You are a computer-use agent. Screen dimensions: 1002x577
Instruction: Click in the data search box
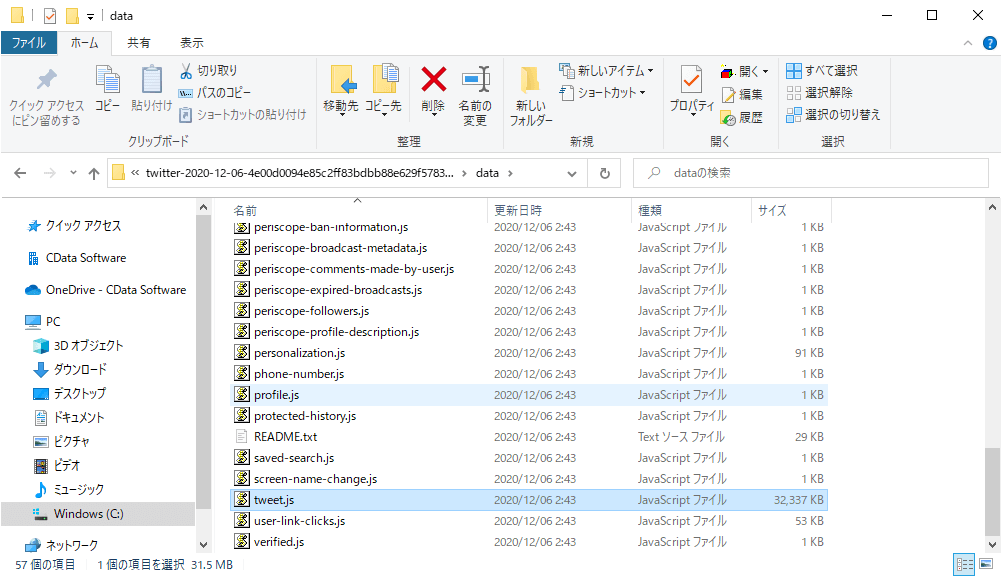point(811,173)
